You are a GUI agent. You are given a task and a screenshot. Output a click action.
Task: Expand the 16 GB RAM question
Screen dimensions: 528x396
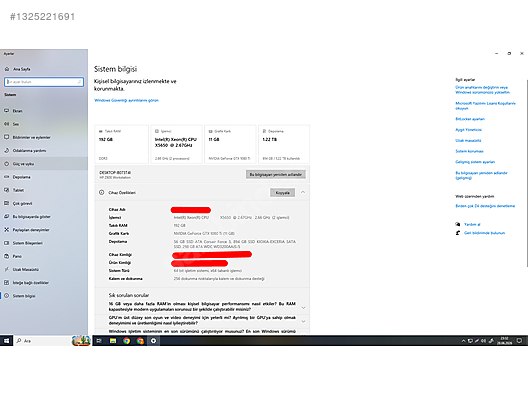[x=303, y=308]
